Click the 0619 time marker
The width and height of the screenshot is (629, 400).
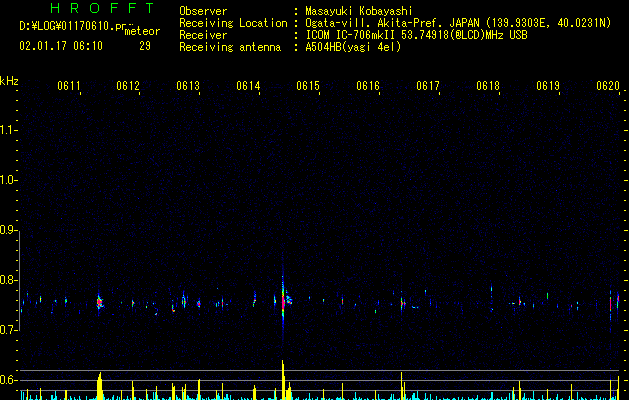click(548, 86)
